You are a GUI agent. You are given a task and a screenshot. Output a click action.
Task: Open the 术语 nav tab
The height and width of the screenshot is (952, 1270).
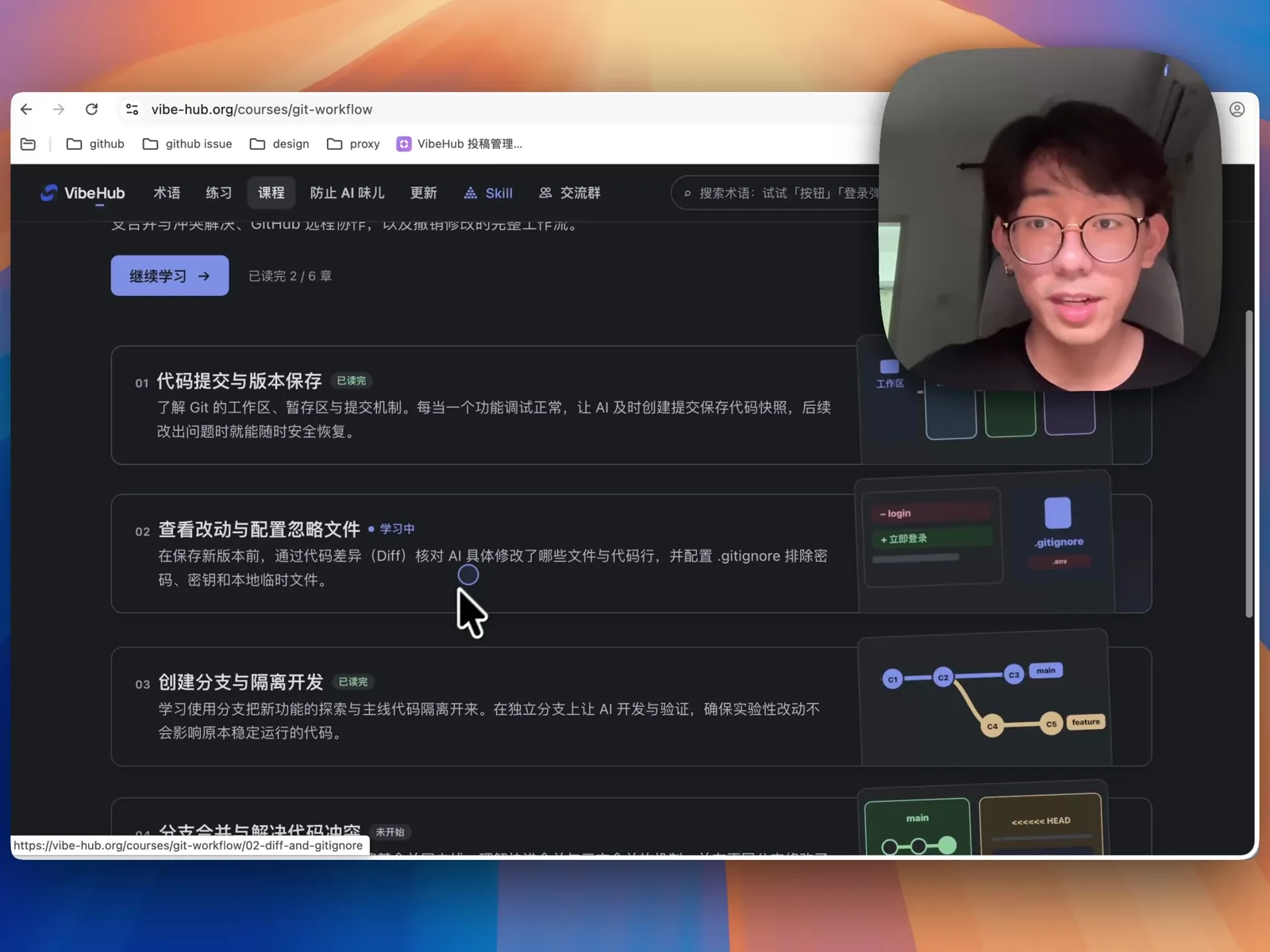tap(167, 193)
